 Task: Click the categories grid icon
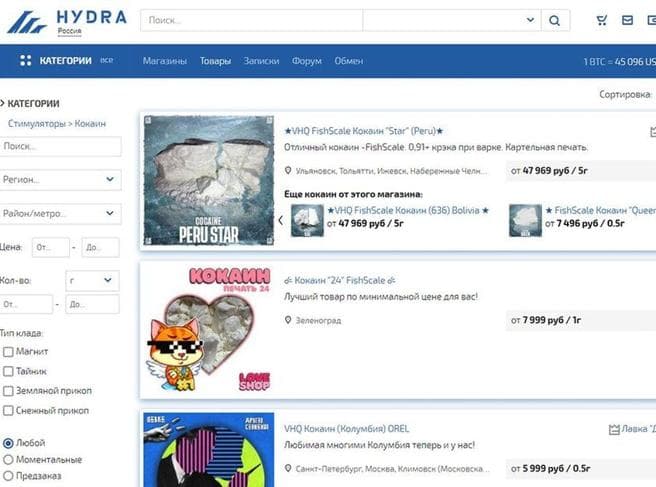click(26, 61)
